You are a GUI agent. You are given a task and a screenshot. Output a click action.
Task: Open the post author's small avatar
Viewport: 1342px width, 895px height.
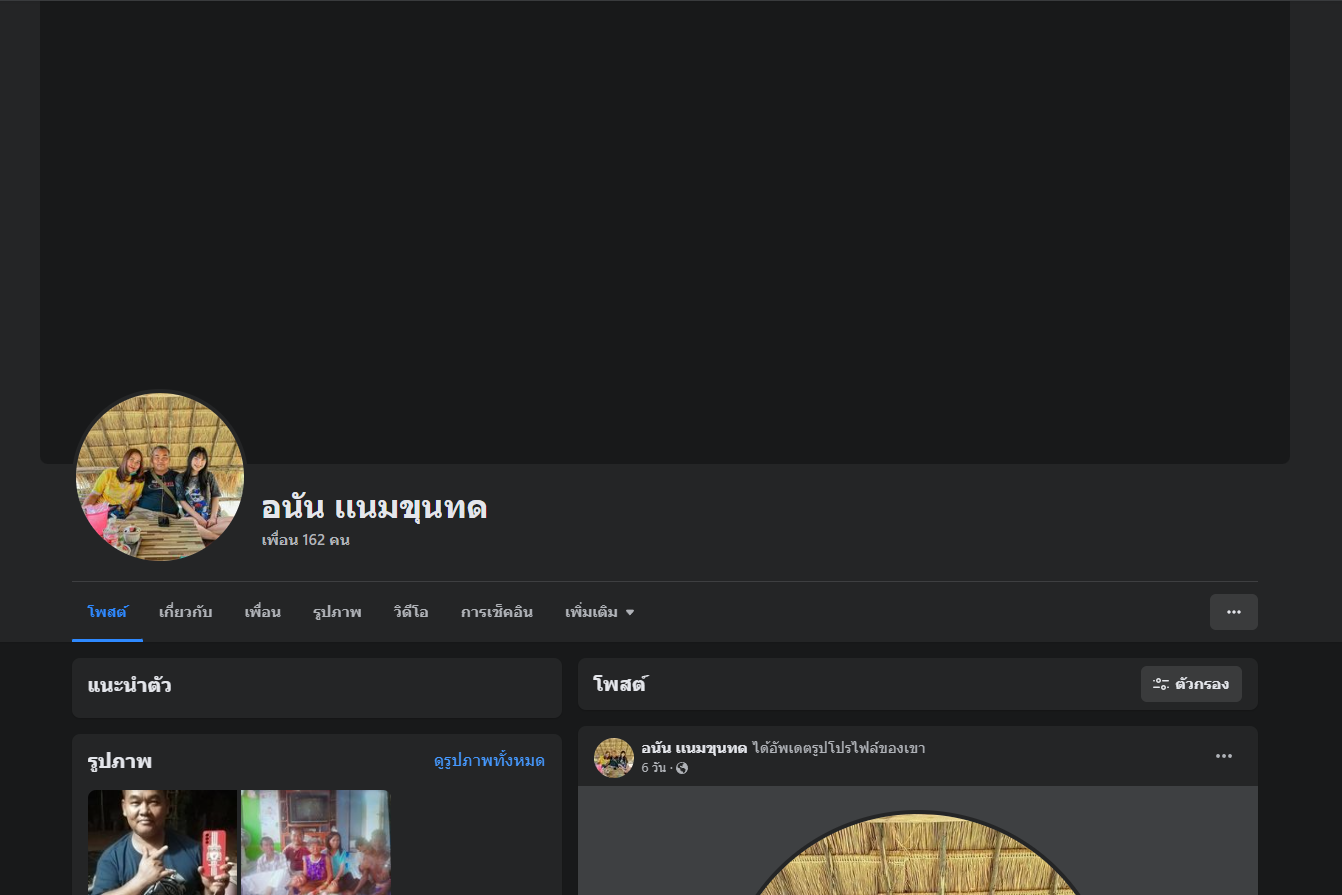tap(614, 758)
